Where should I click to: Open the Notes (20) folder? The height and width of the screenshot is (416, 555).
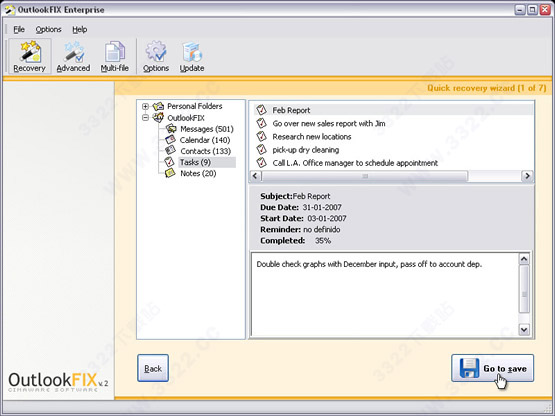click(x=198, y=173)
